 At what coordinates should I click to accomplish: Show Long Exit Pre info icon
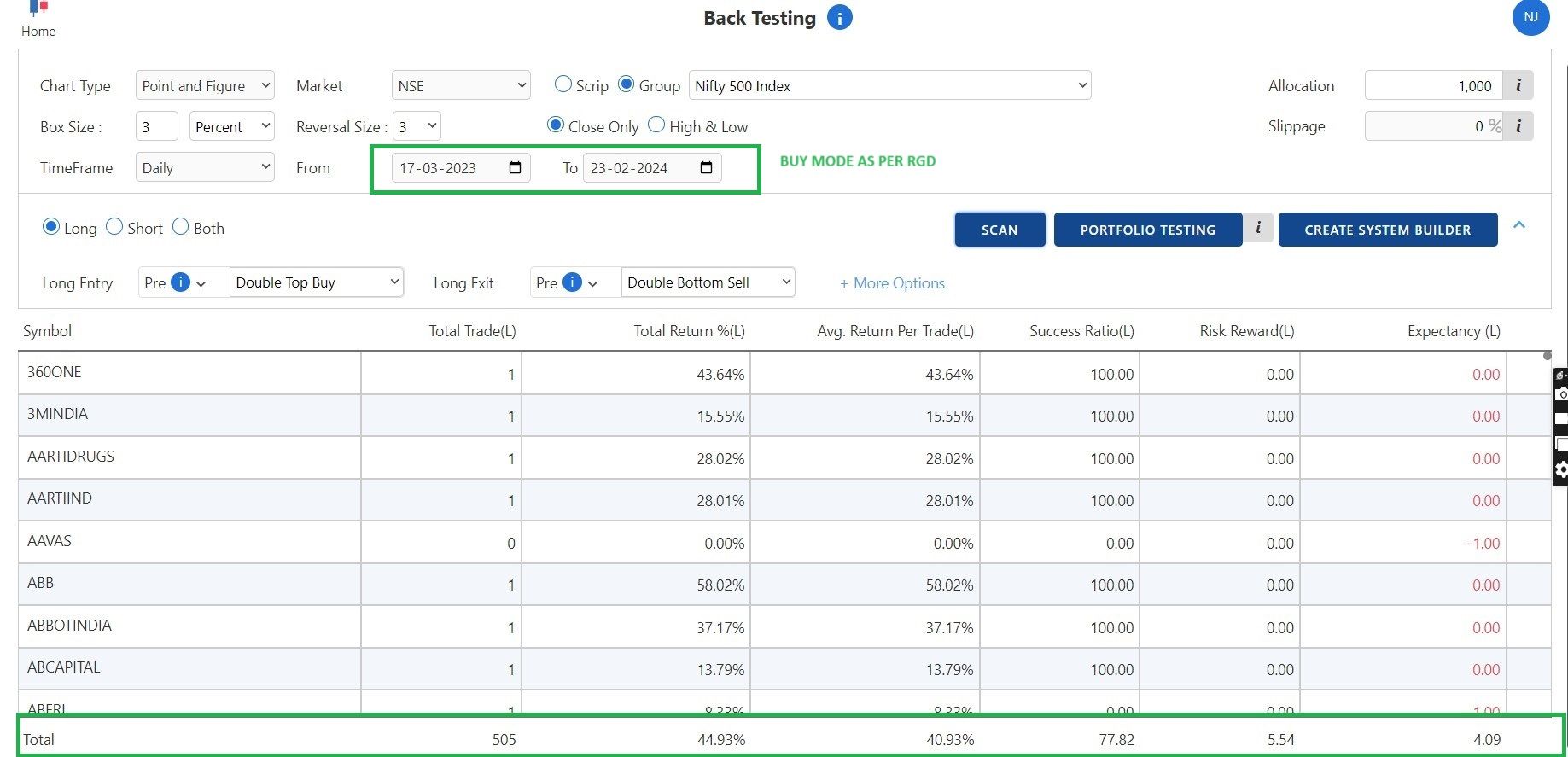point(572,282)
